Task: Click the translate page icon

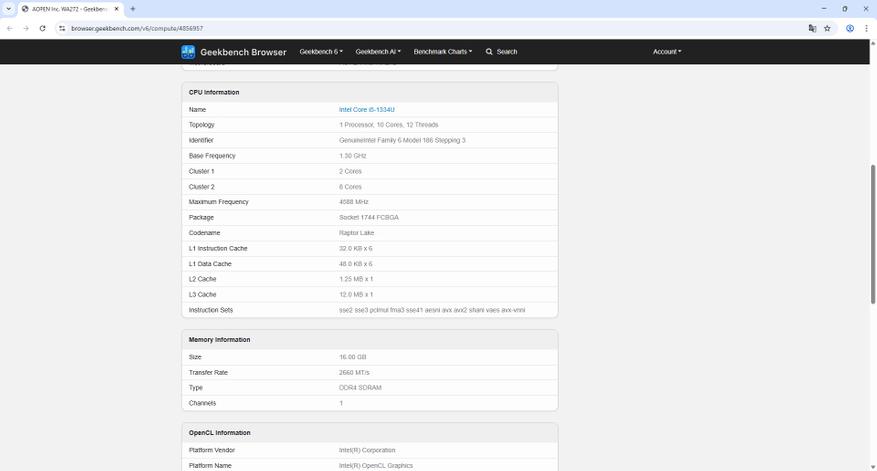Action: point(812,29)
